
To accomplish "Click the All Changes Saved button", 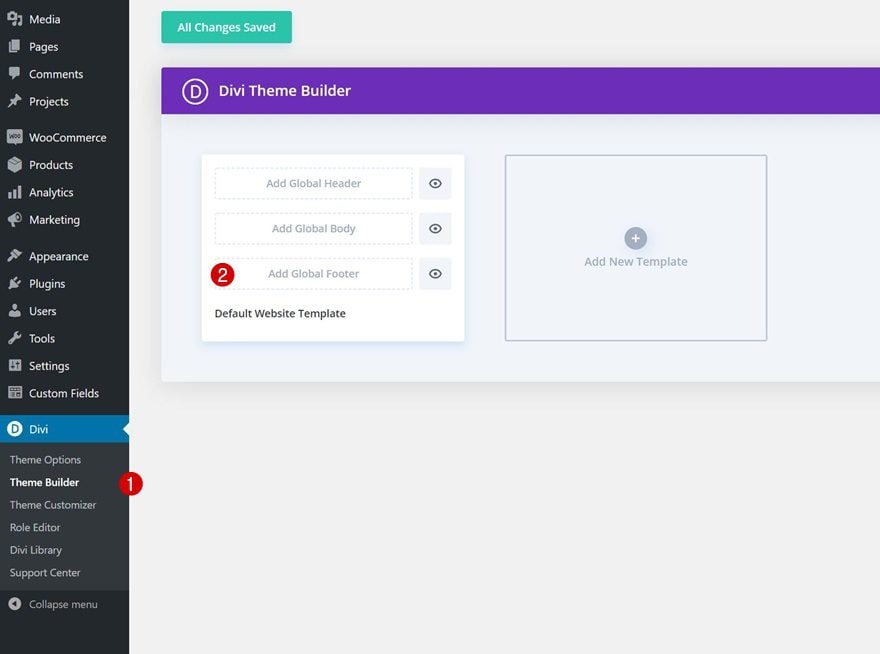I will pyautogui.click(x=227, y=27).
